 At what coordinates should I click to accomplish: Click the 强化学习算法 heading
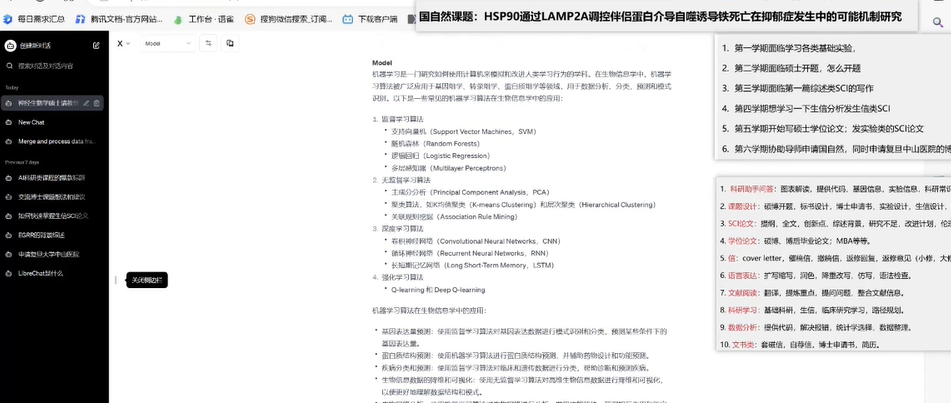(x=402, y=277)
